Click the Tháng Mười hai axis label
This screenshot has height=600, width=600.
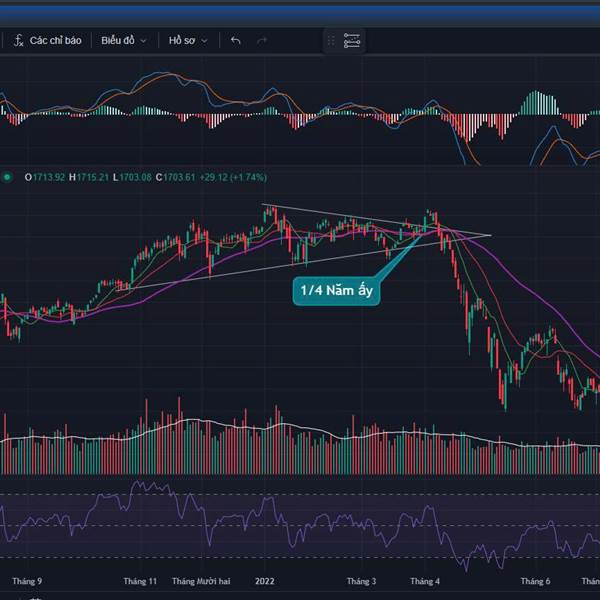pos(201,581)
